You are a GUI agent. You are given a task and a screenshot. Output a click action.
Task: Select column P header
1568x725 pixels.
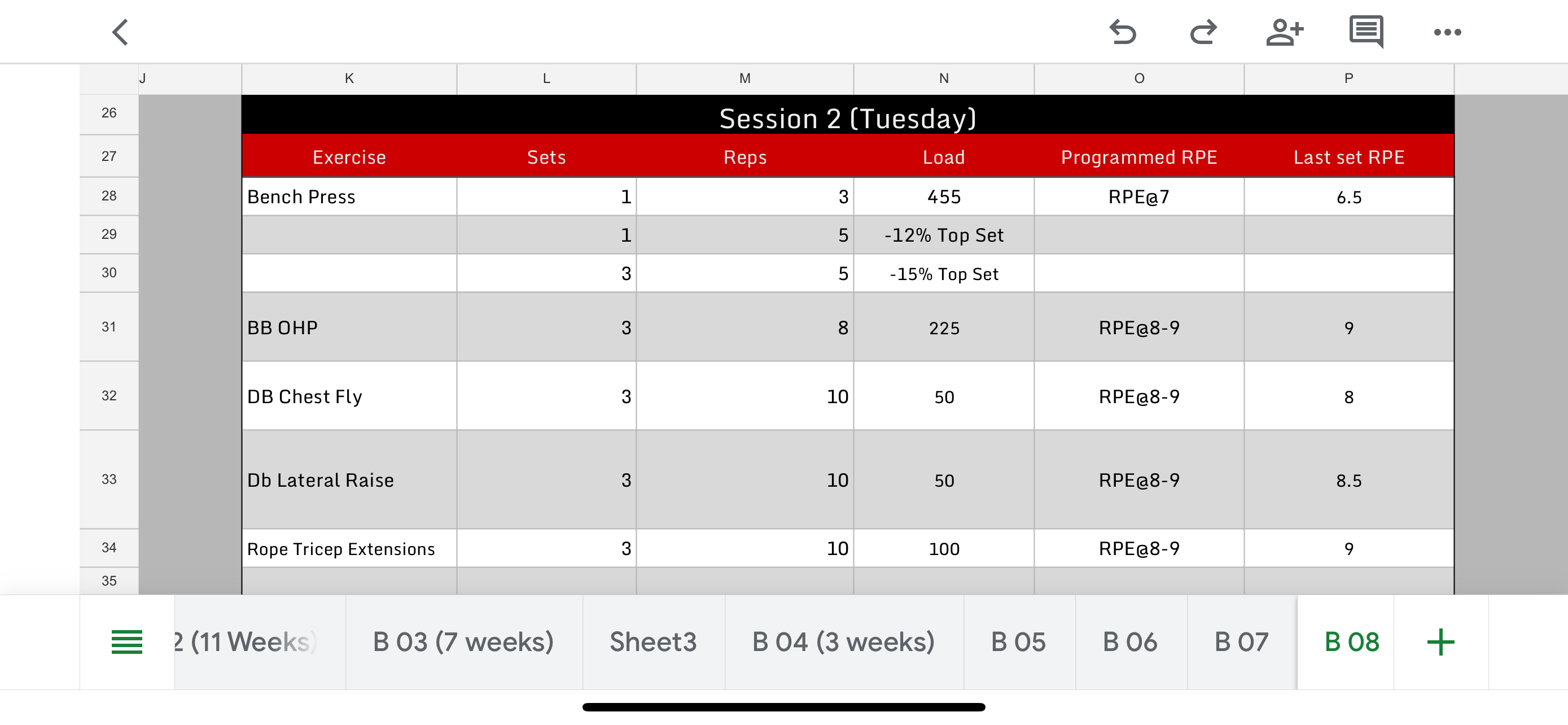pyautogui.click(x=1348, y=78)
